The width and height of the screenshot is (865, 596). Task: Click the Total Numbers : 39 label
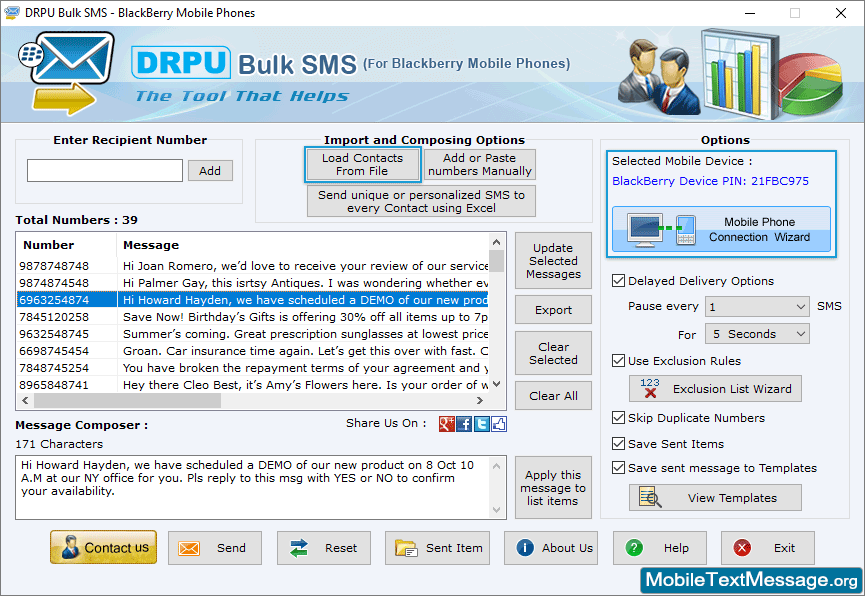(77, 220)
